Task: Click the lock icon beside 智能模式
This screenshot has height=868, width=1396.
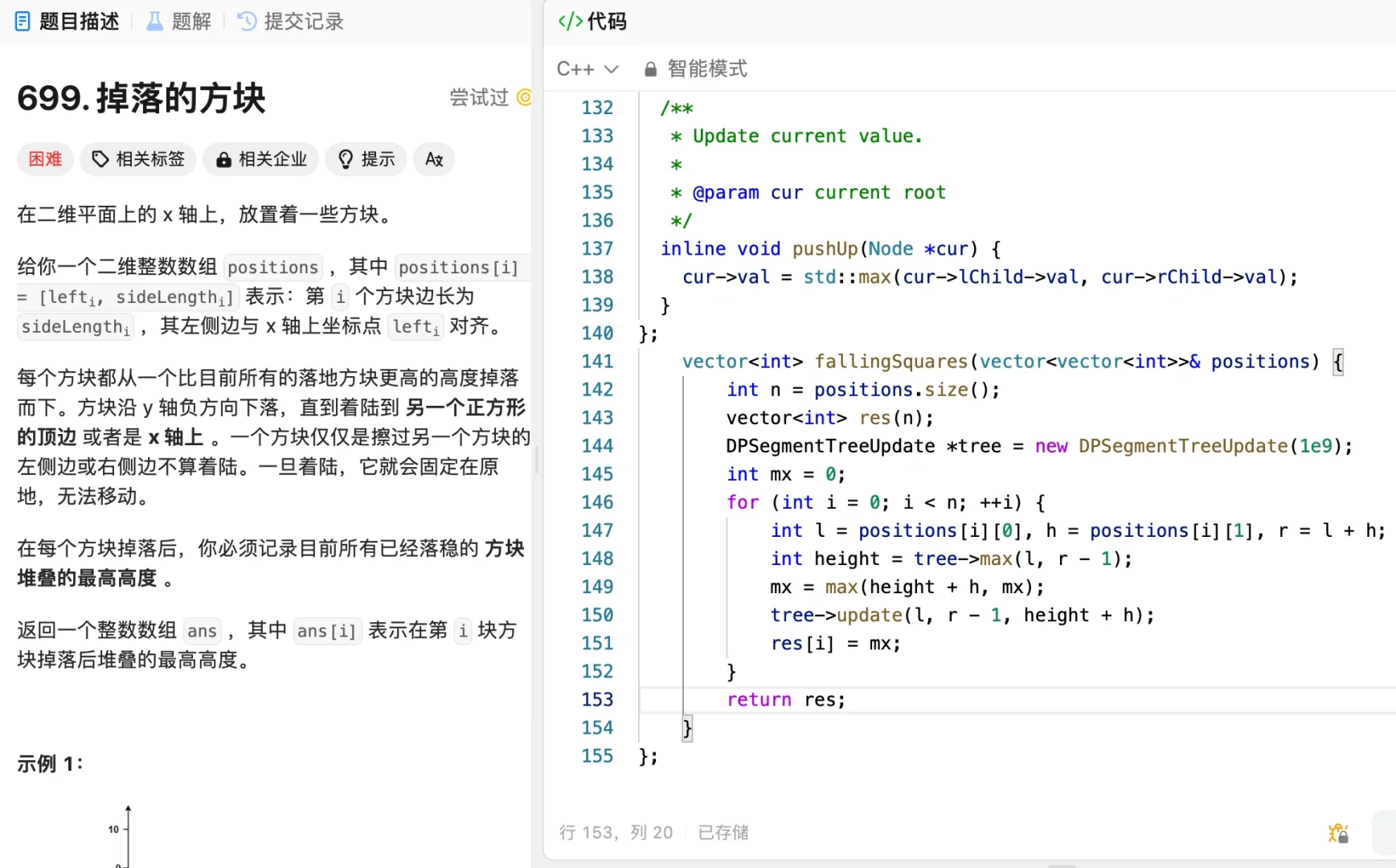Action: [x=651, y=69]
